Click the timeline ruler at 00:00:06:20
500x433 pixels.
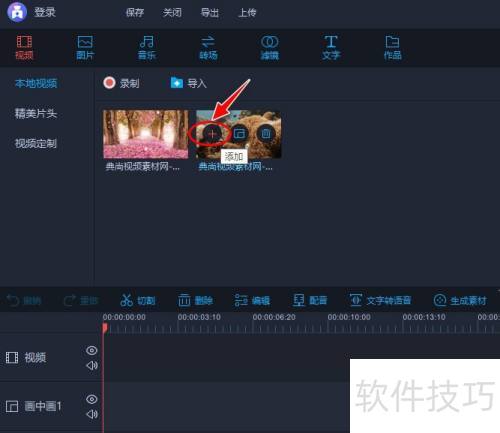(274, 317)
